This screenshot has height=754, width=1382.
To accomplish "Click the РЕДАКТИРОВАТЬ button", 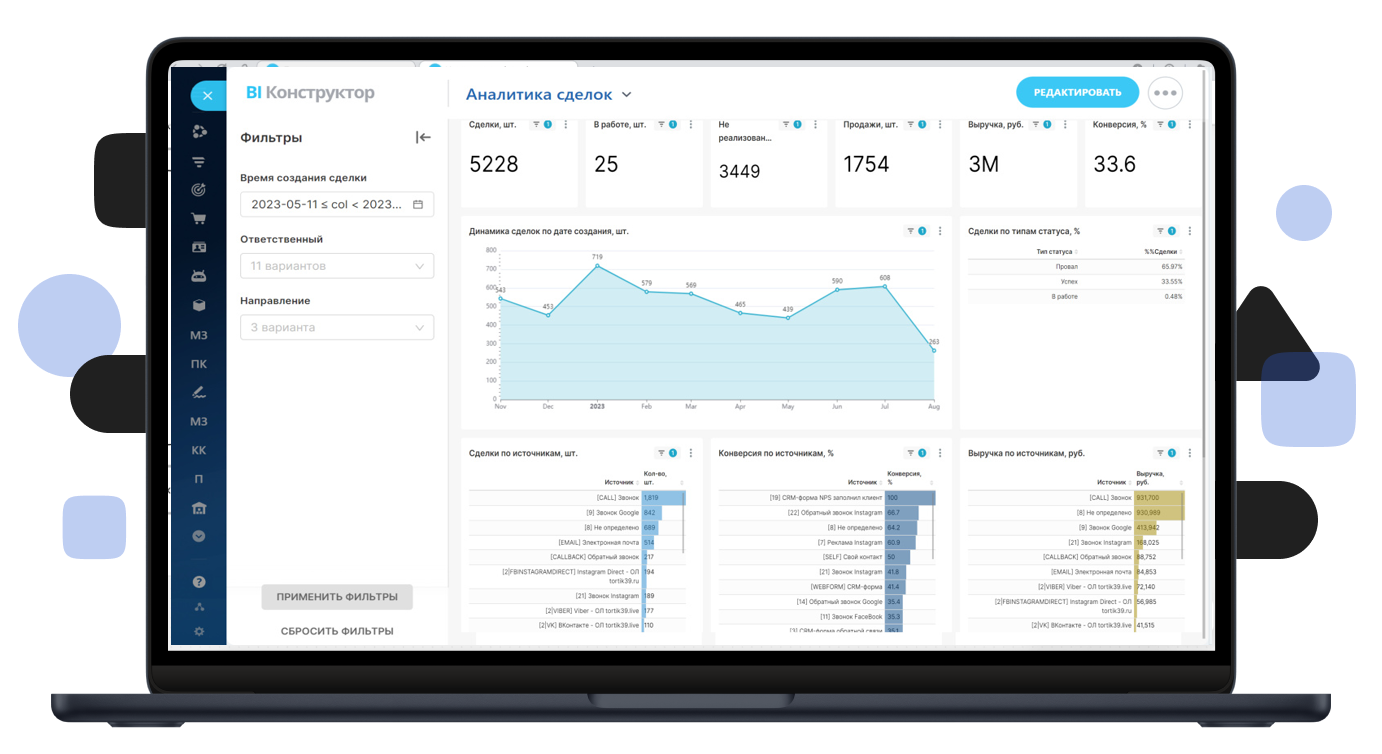I will click(1077, 92).
